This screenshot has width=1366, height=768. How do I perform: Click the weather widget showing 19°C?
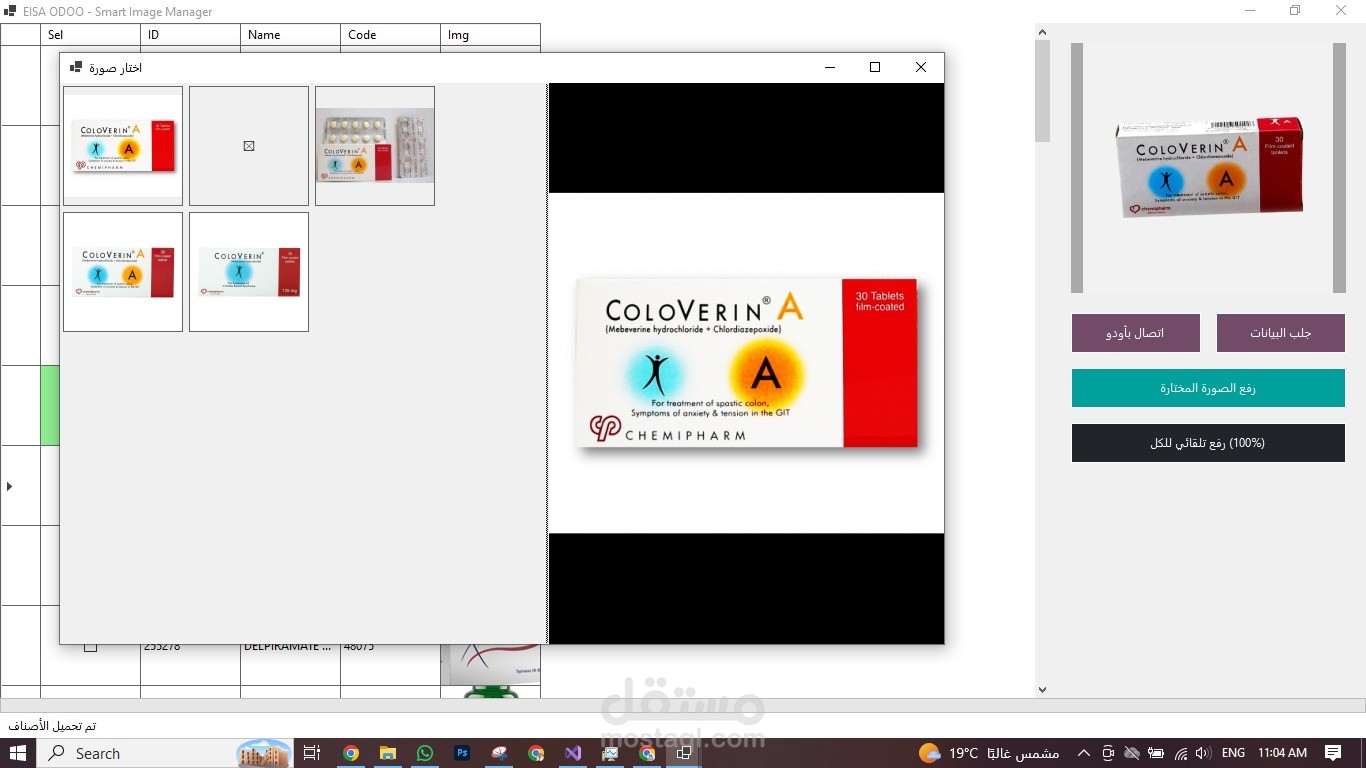(989, 753)
